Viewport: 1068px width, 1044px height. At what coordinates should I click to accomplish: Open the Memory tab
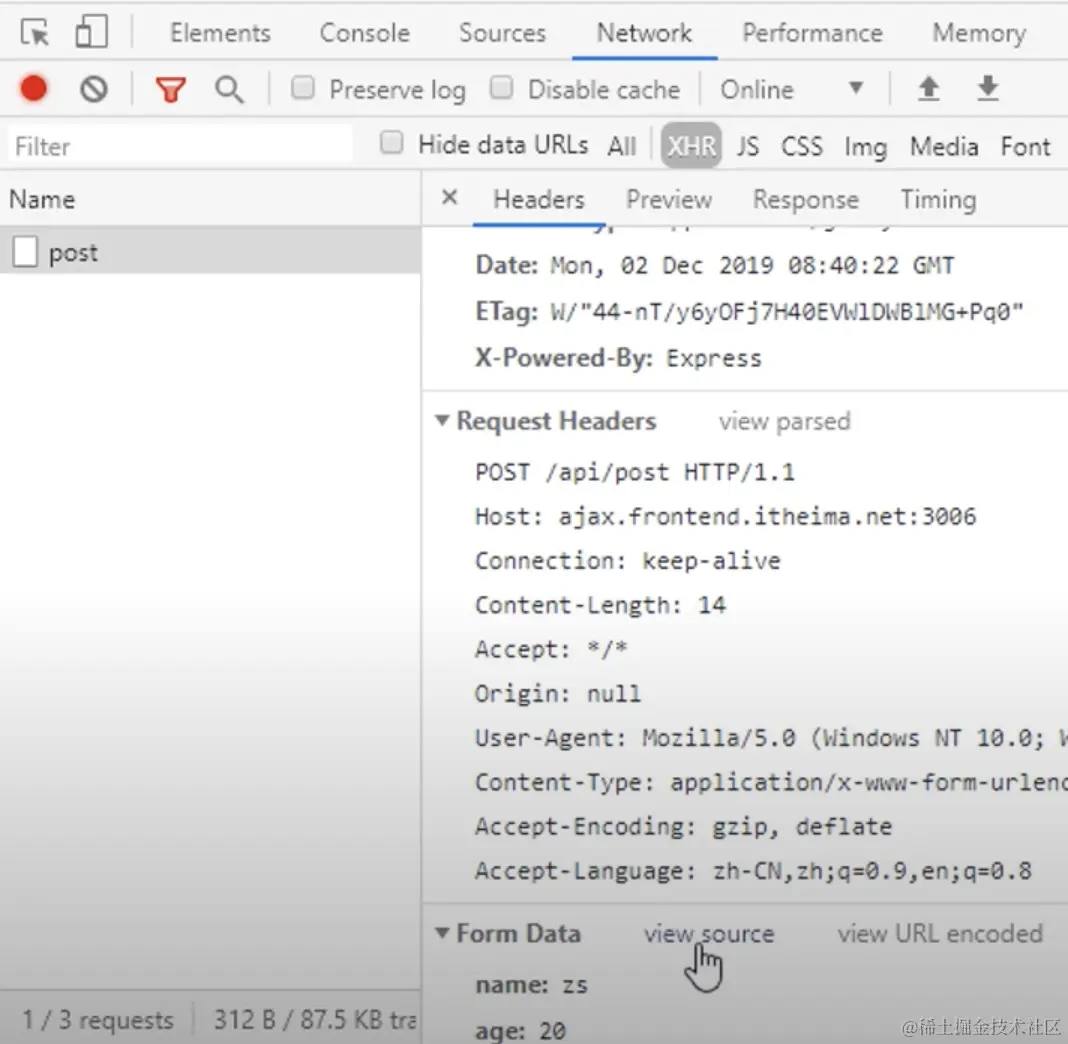point(979,33)
